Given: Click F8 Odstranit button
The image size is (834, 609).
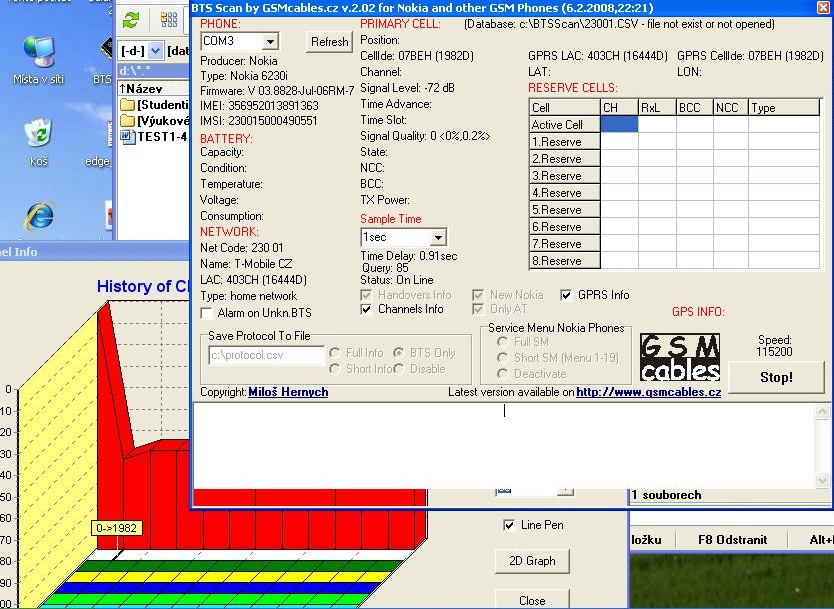Looking at the screenshot, I should (x=732, y=540).
